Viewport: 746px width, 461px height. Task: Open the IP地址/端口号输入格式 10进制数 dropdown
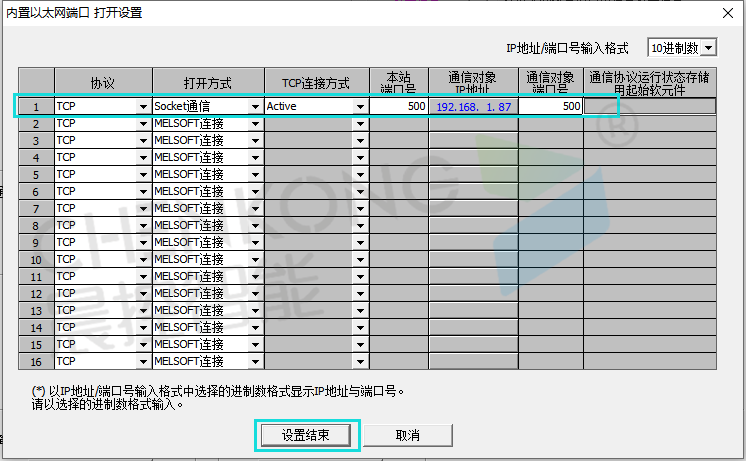click(709, 47)
